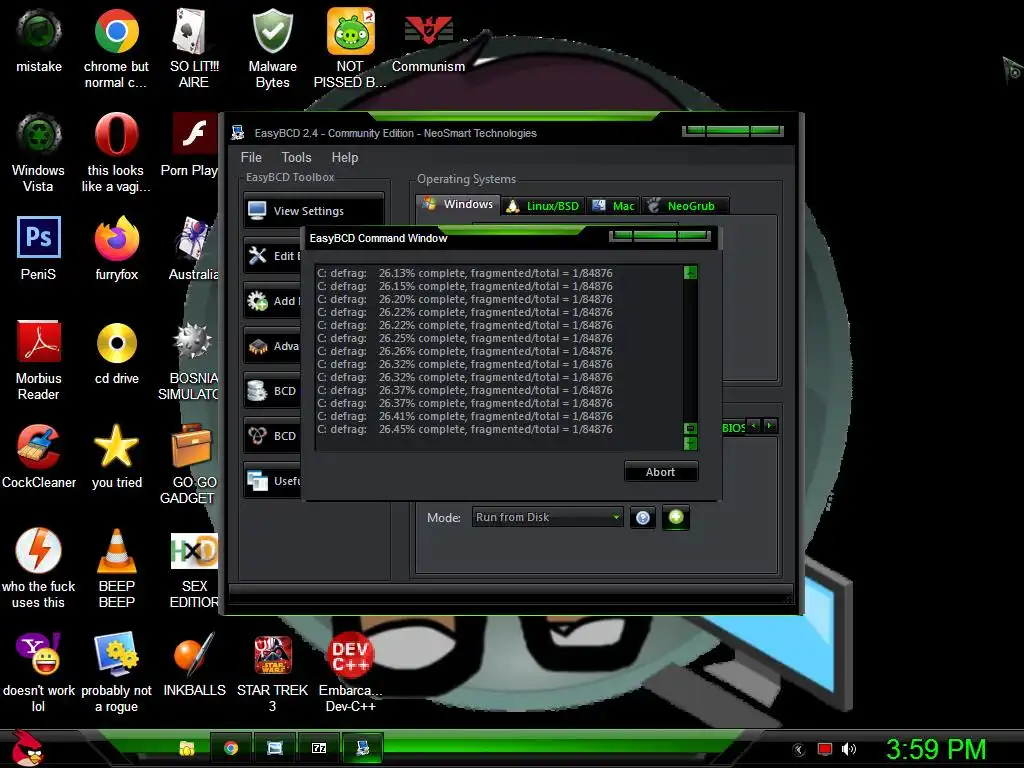The image size is (1024, 768).
Task: Open the 'SO LIT!!! AIRE' solitaire icon
Action: tap(194, 48)
